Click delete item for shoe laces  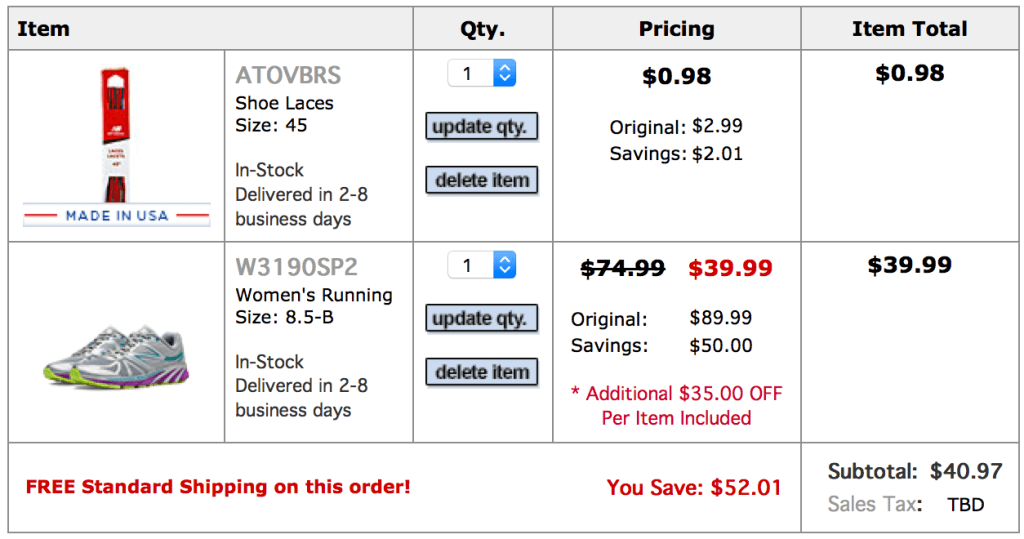482,180
